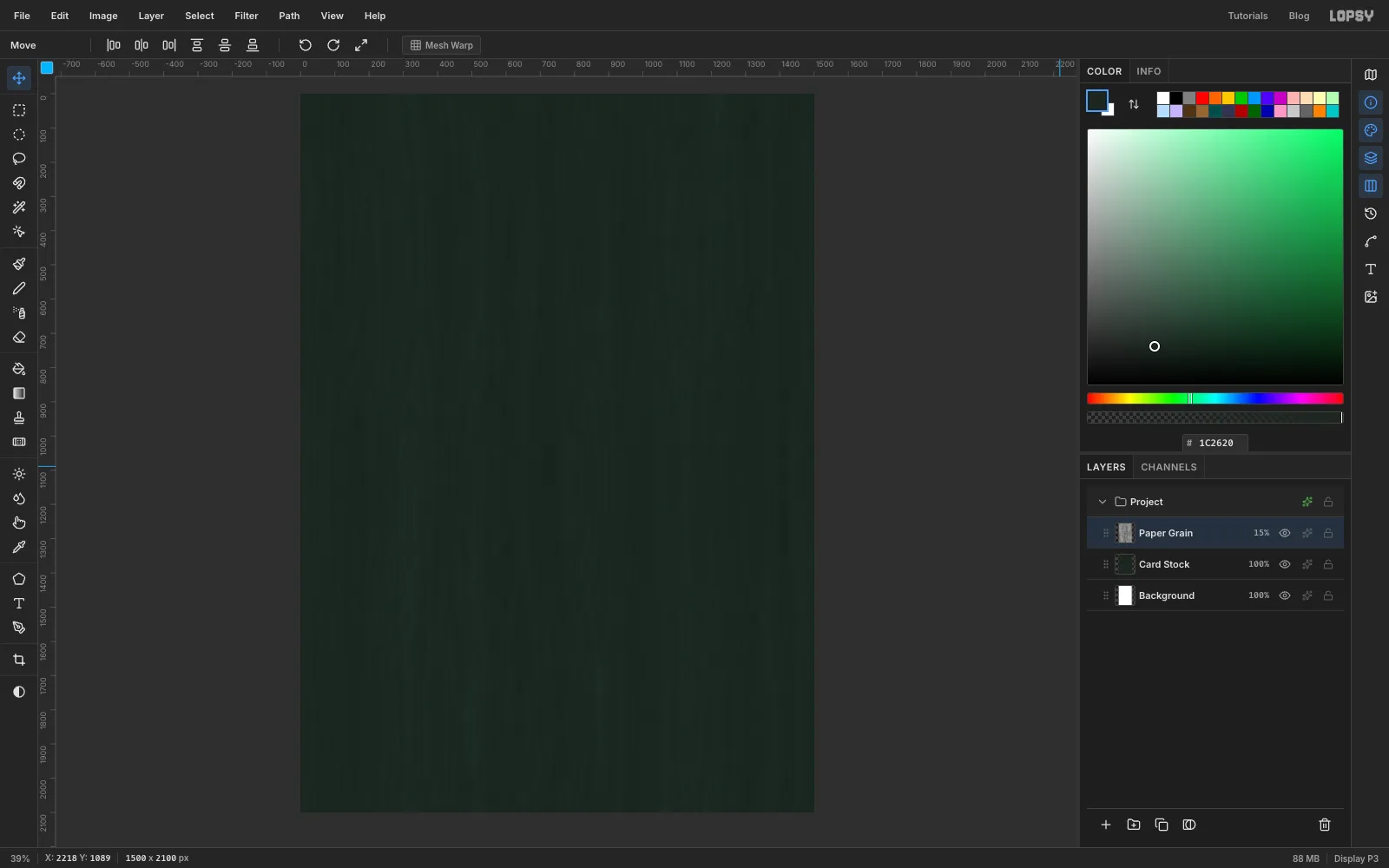Hide the Paper Grain layer
1389x868 pixels.
coord(1285,533)
